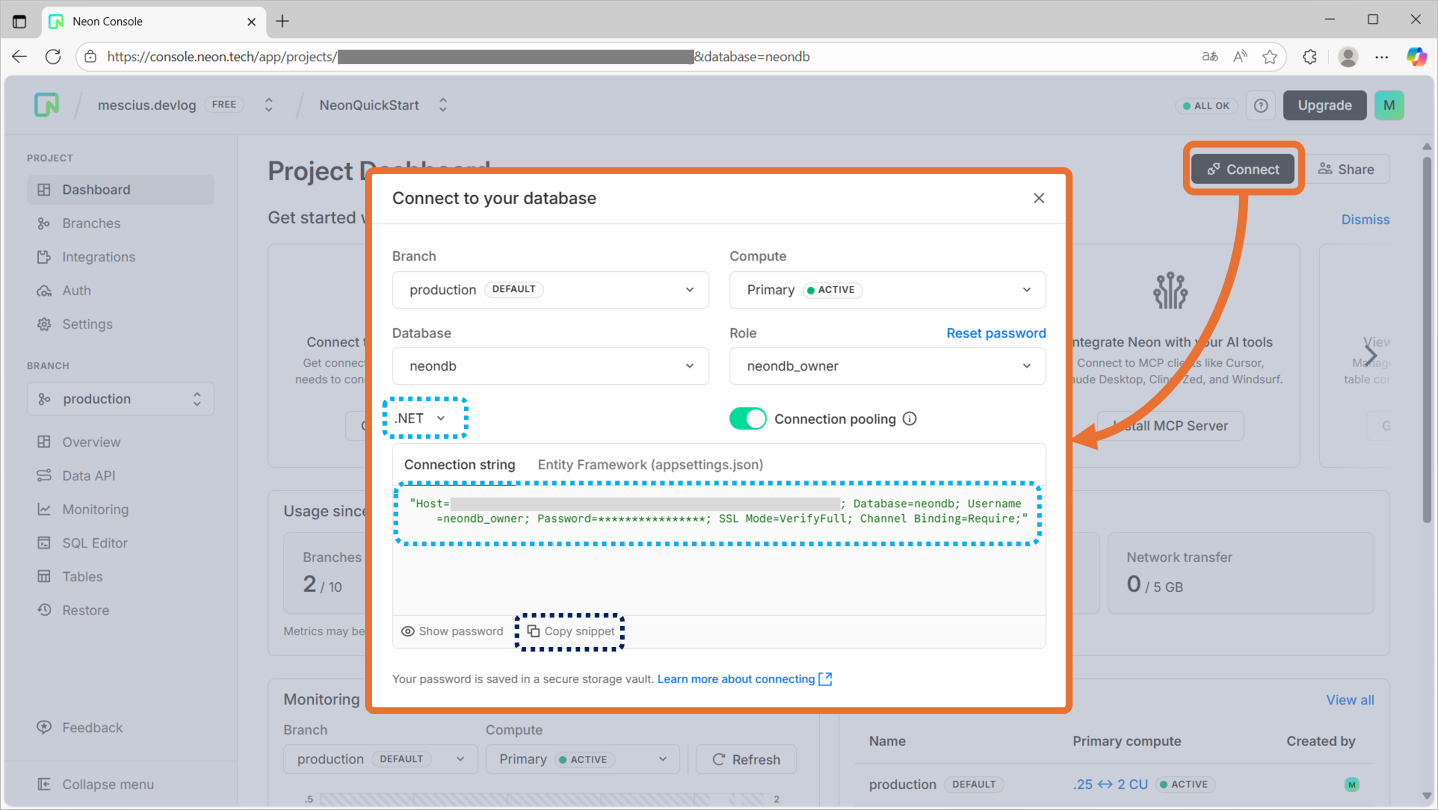Click the browser refresh icon
The image size is (1438, 810).
click(x=53, y=57)
